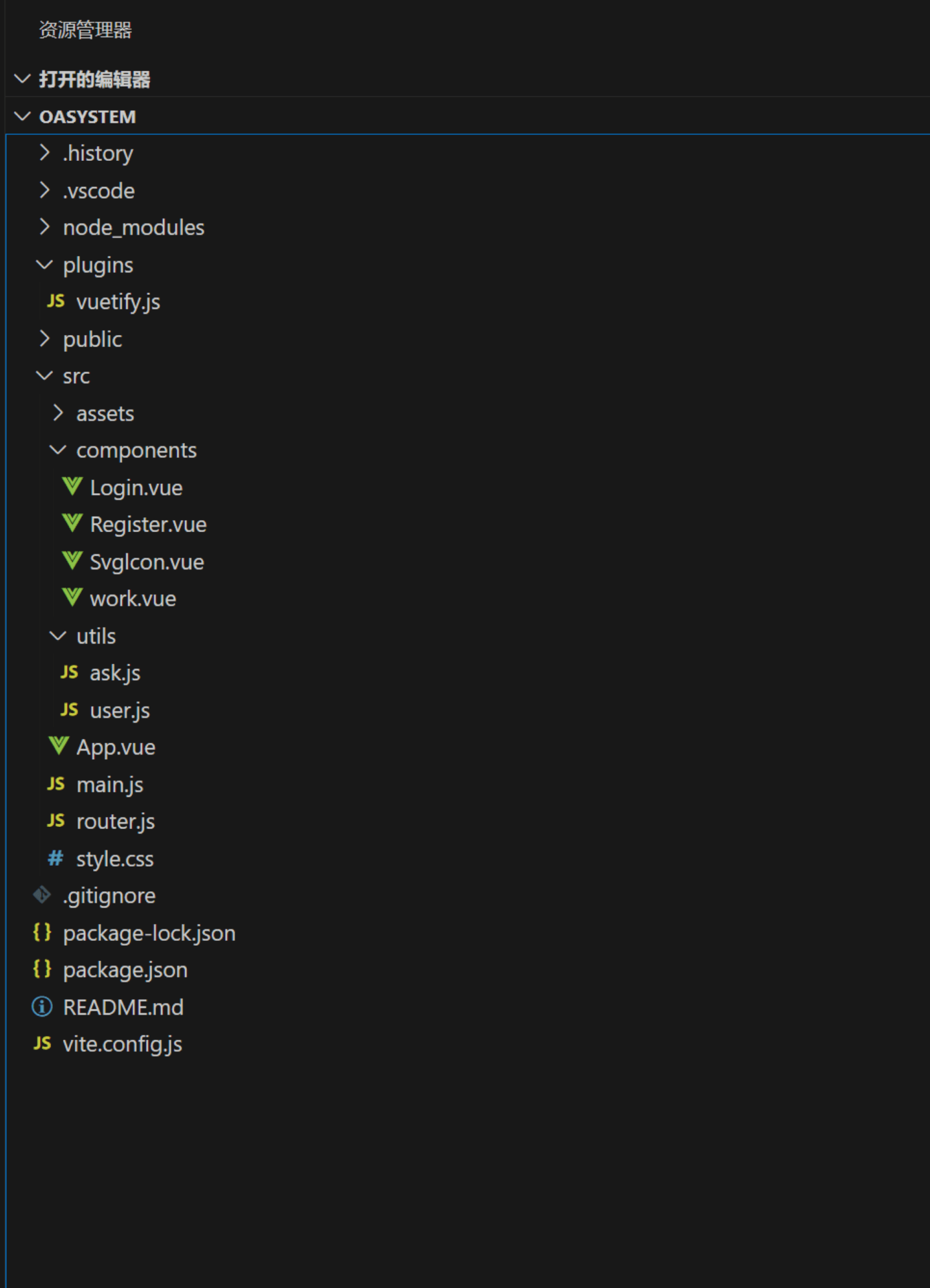Click the 资源管理器 panel title
This screenshot has width=930, height=1288.
(85, 29)
